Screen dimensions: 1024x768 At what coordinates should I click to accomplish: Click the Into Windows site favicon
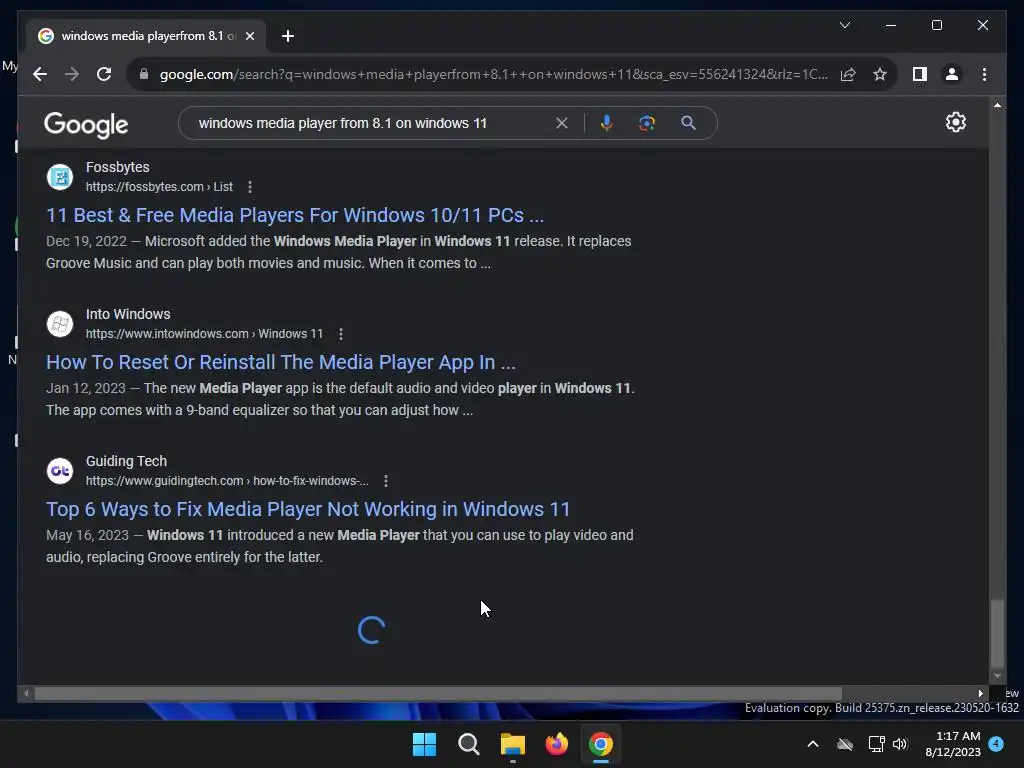click(59, 323)
